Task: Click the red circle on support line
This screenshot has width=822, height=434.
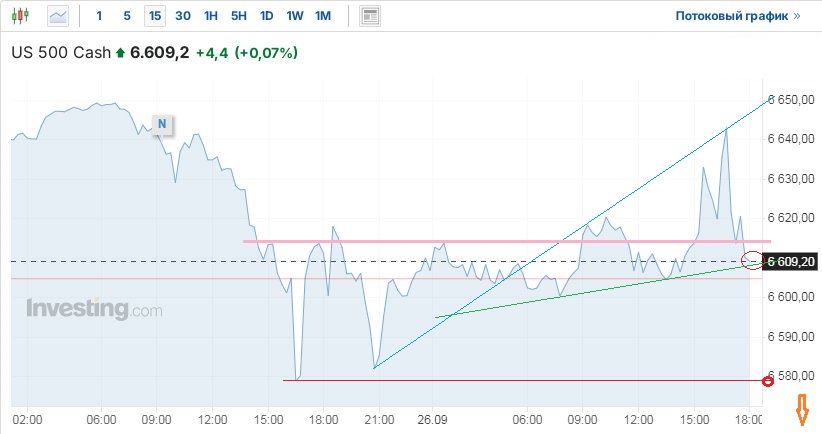Action: coord(768,381)
